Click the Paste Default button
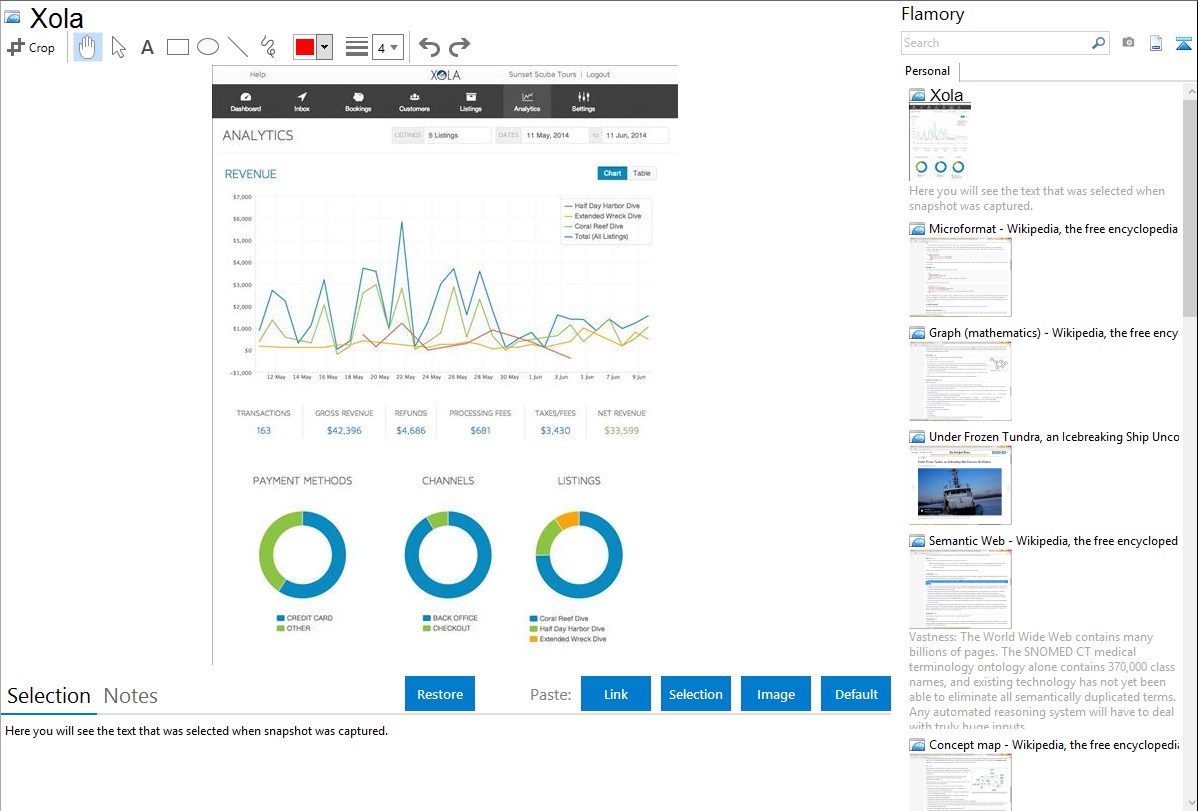Screen dimensions: 1198x811 tap(856, 694)
